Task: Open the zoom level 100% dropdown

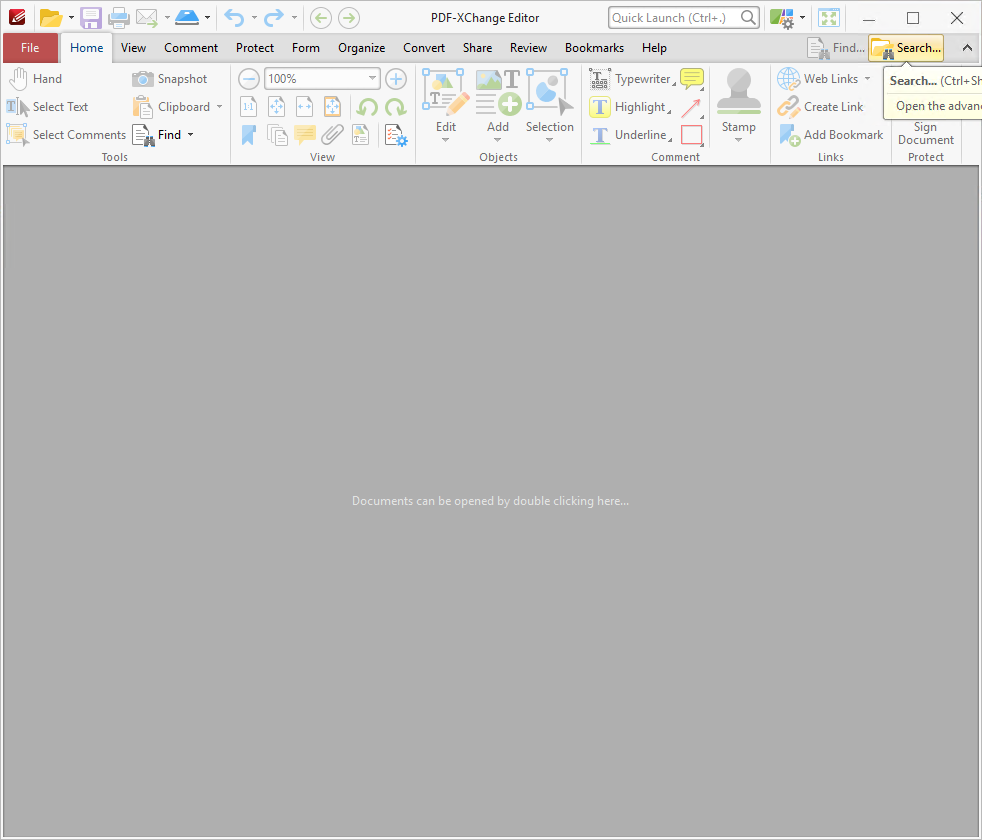Action: [x=372, y=79]
